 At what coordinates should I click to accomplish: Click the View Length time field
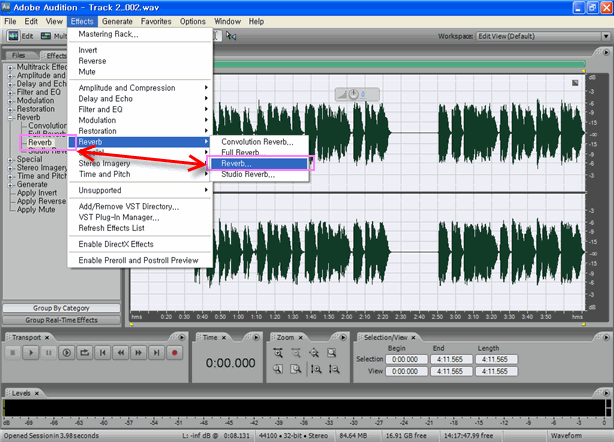tap(496, 371)
